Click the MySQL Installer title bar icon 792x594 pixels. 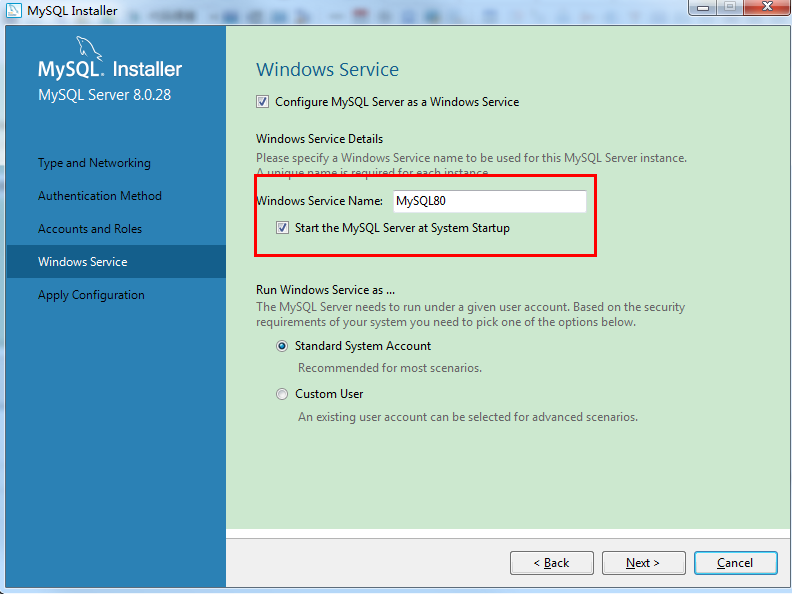[13, 10]
